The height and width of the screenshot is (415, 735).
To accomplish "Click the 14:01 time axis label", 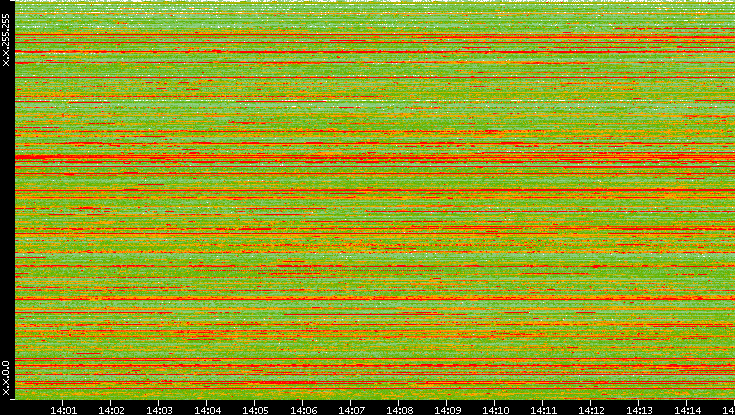I will [63, 410].
